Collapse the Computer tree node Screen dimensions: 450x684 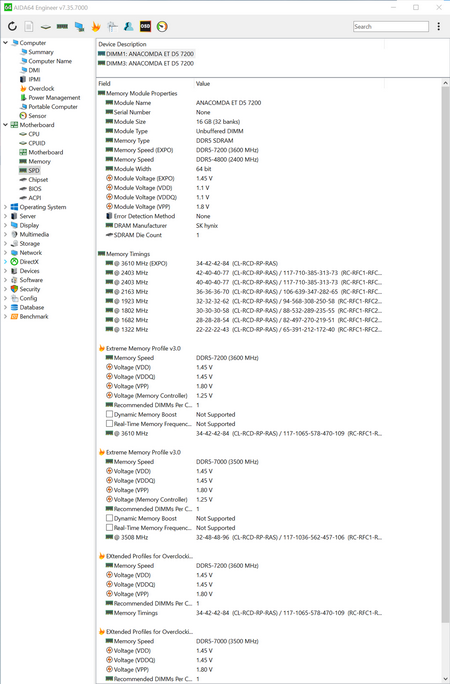pos(5,43)
